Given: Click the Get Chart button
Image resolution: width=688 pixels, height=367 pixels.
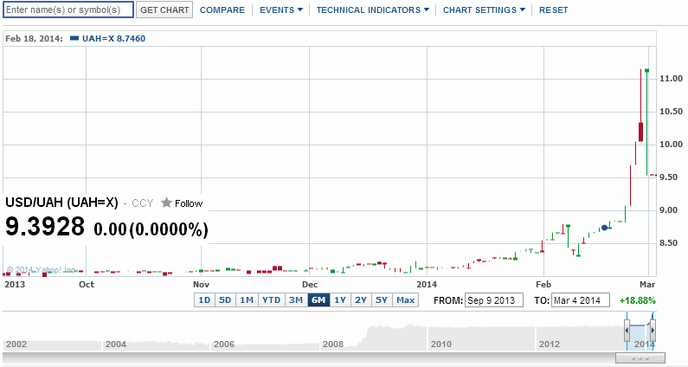Looking at the screenshot, I should pyautogui.click(x=165, y=10).
